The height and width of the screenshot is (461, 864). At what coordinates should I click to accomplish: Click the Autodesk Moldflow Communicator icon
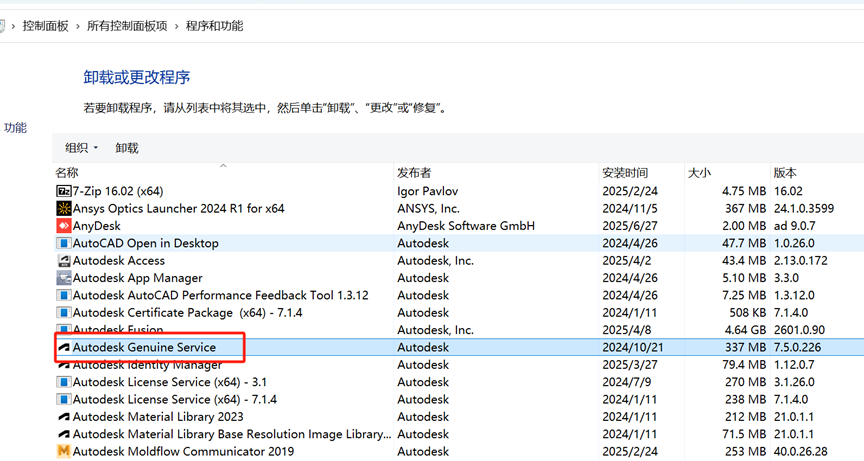(64, 451)
